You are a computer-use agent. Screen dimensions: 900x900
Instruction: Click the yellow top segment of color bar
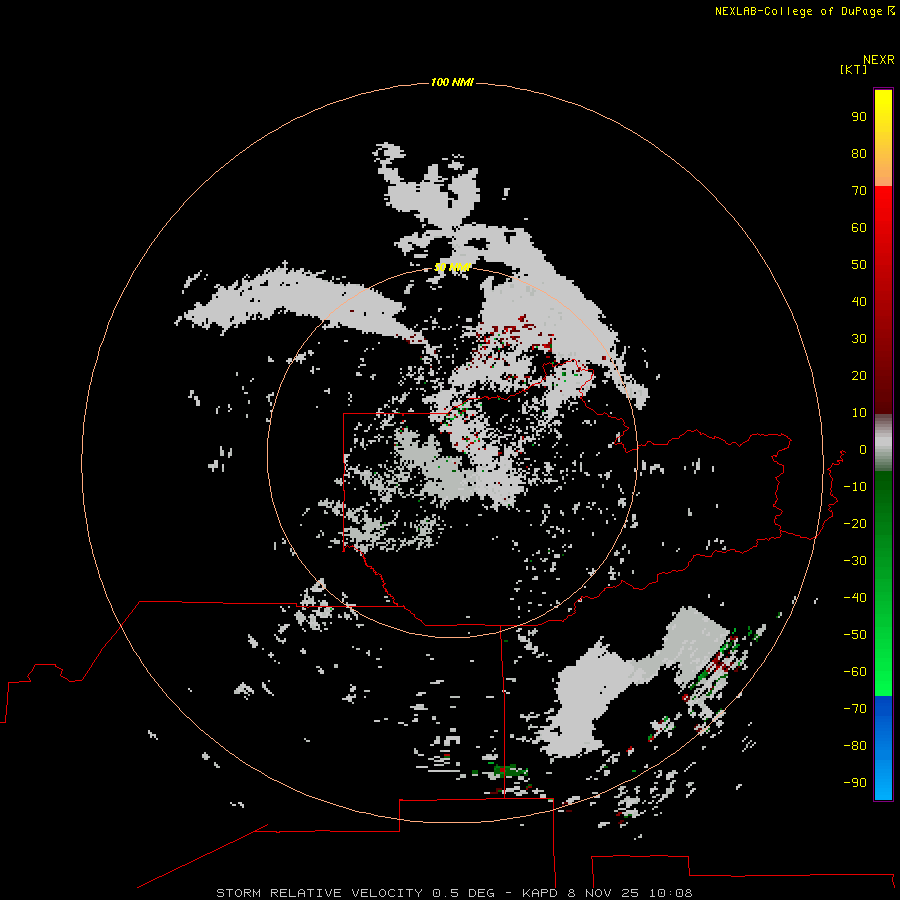[883, 138]
